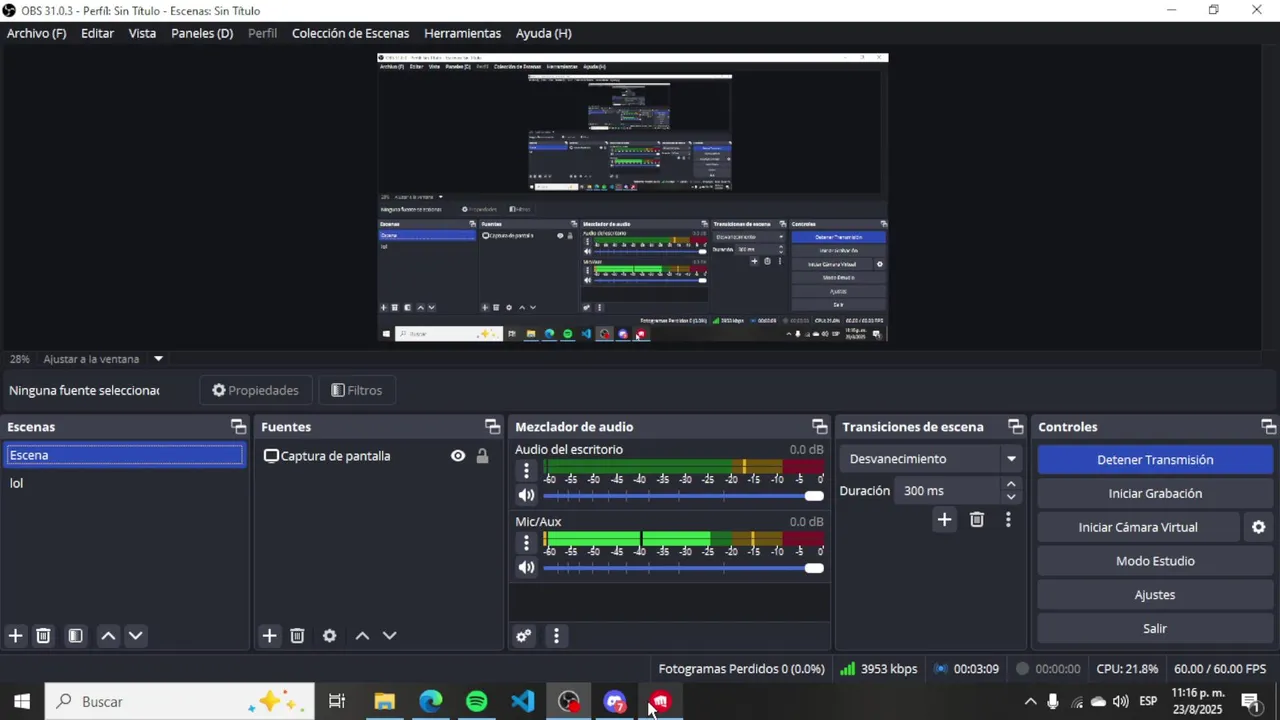Open Editar menu
1280x720 pixels.
[x=97, y=33]
